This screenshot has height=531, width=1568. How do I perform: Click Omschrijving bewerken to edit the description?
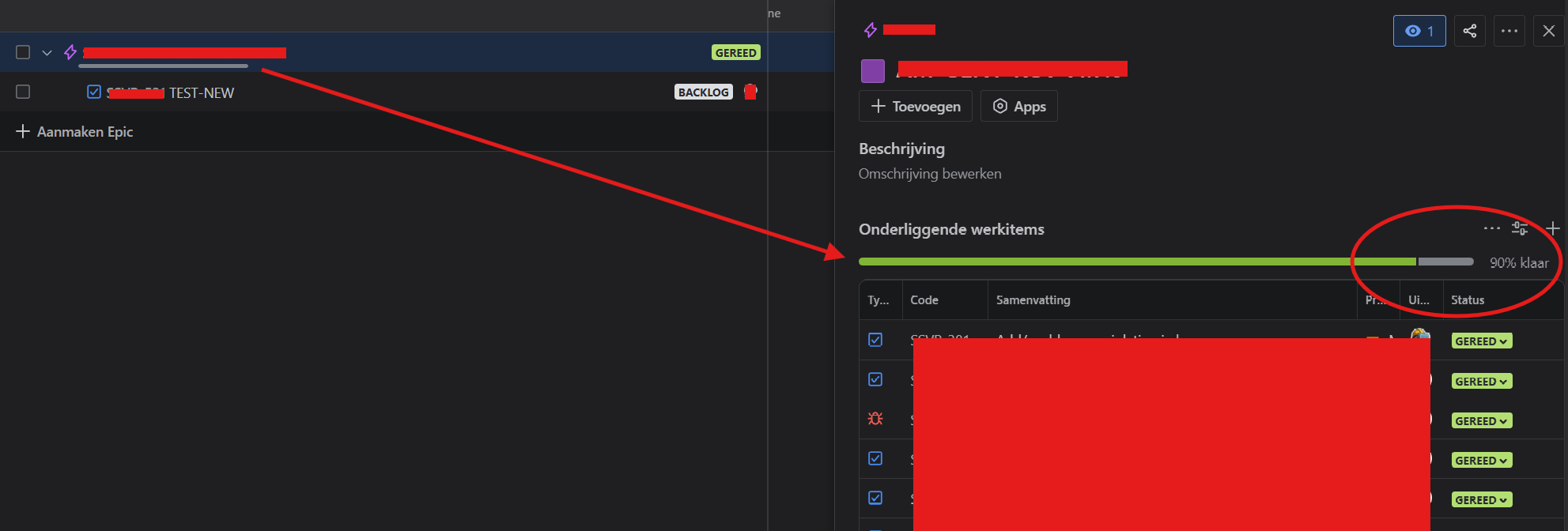click(930, 174)
